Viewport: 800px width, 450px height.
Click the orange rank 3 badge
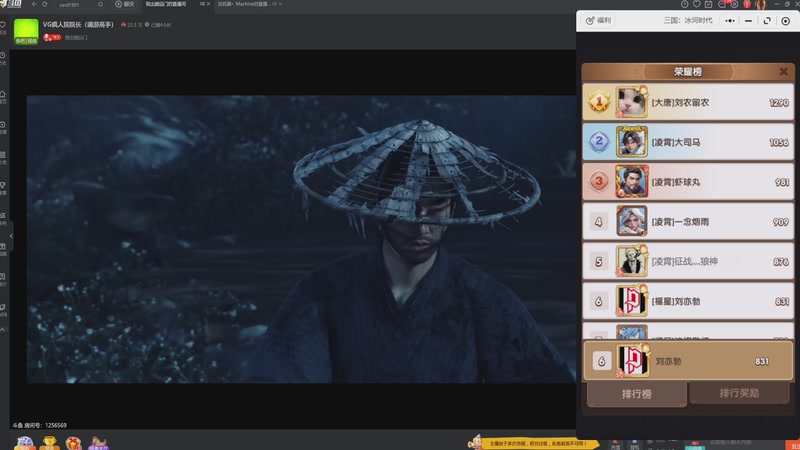coord(599,181)
